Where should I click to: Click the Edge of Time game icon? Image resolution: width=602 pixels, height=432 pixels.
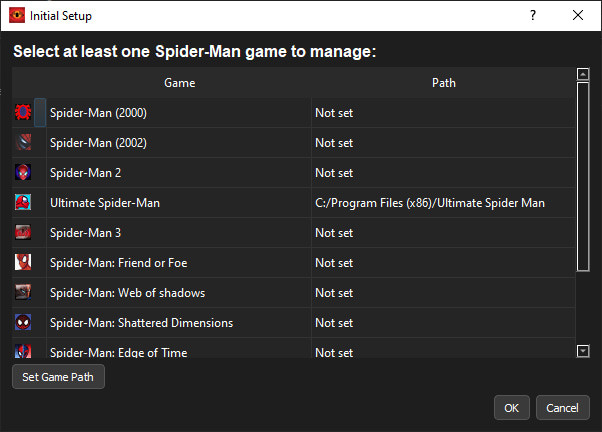click(23, 351)
